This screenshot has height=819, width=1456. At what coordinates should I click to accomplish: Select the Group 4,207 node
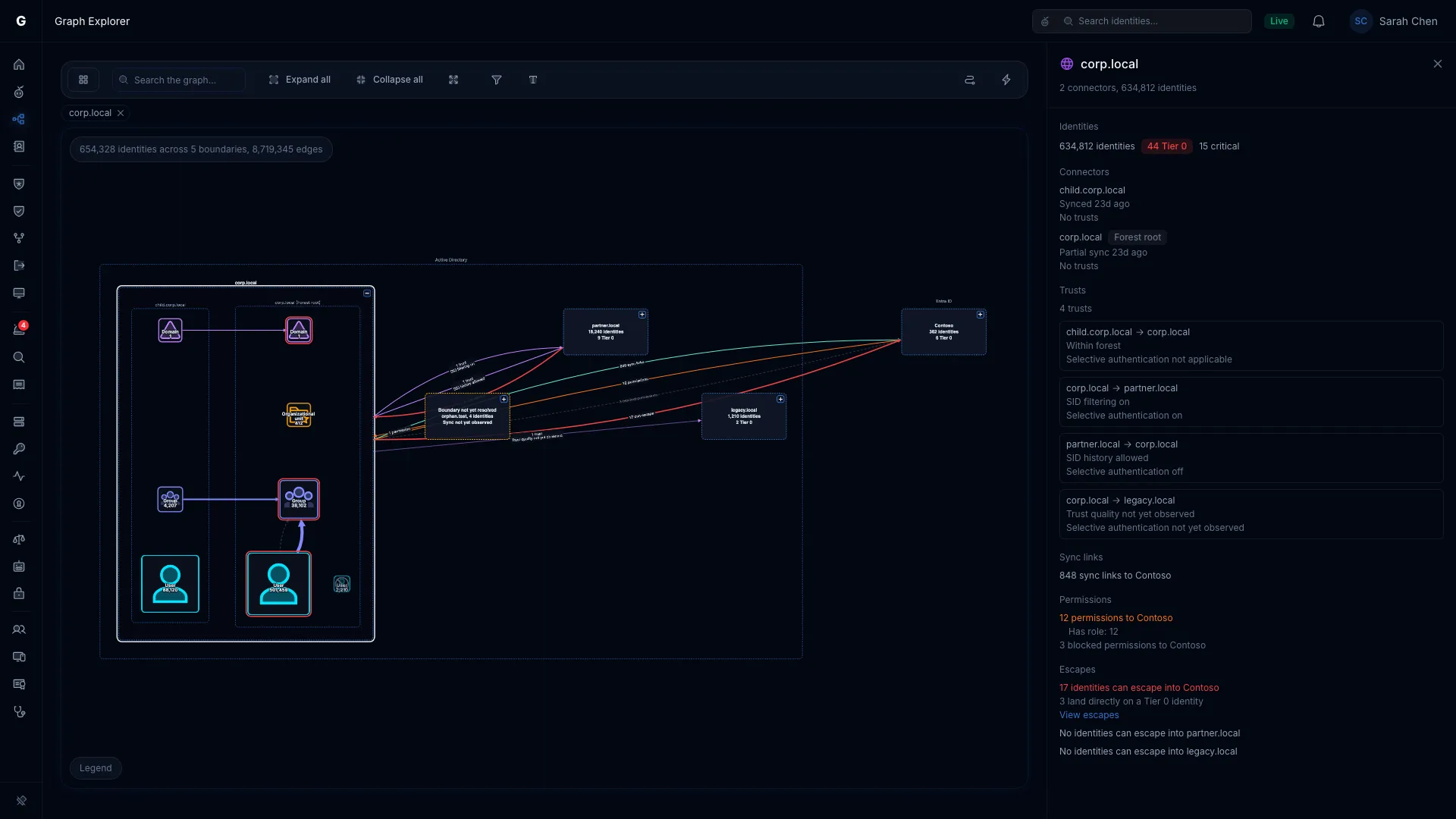(170, 499)
